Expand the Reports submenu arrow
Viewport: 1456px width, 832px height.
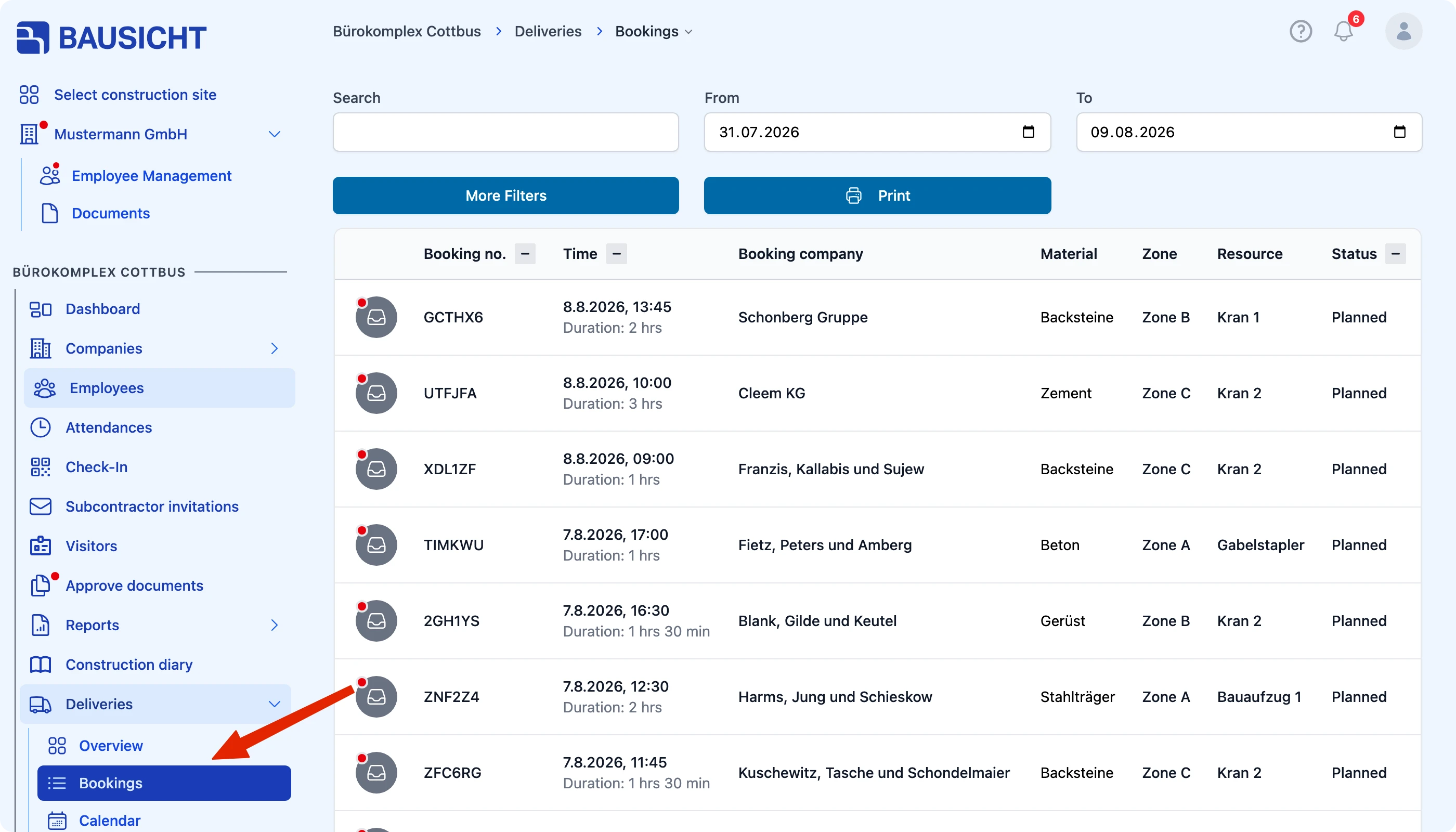pyautogui.click(x=274, y=625)
